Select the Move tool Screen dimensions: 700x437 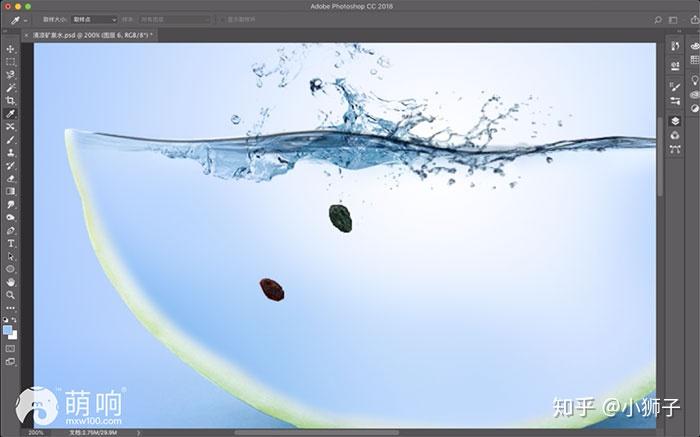click(10, 49)
